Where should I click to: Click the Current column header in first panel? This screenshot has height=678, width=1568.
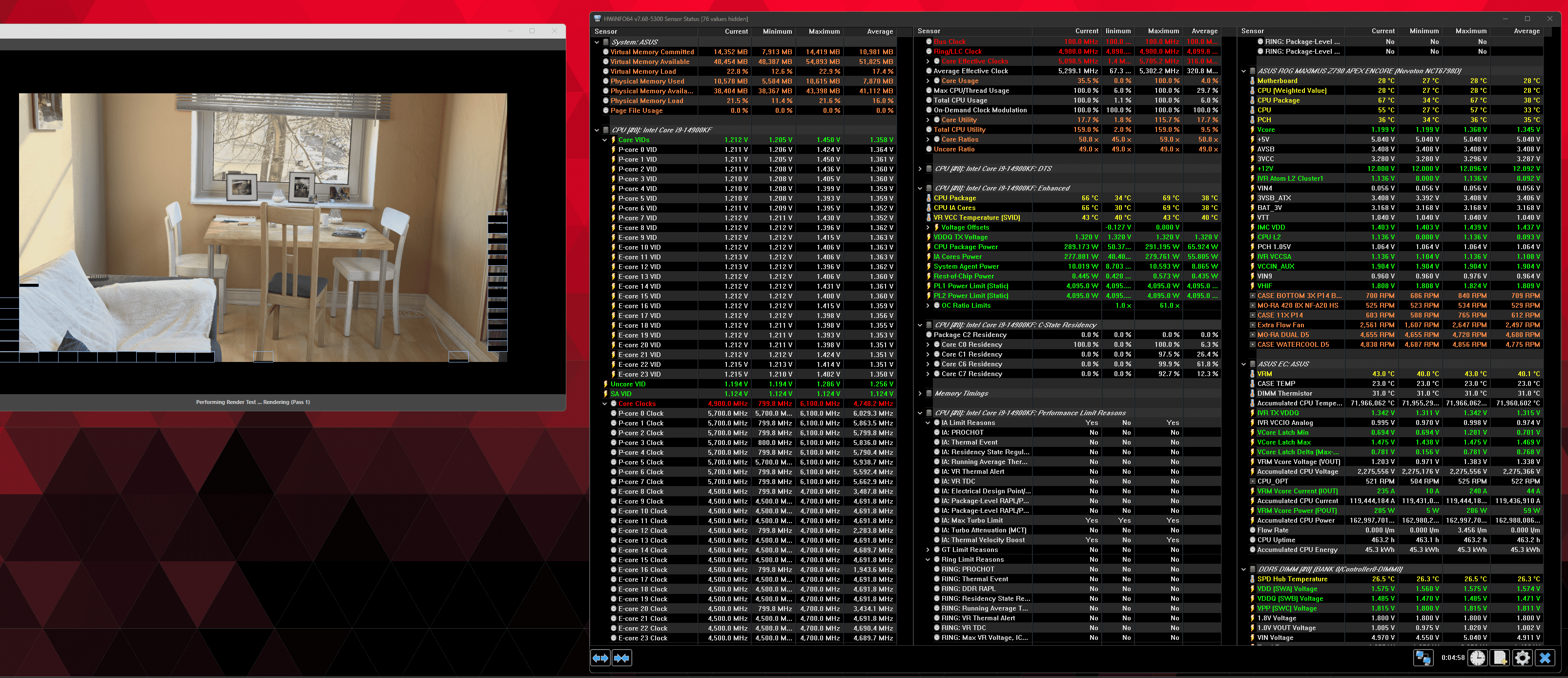coord(724,32)
